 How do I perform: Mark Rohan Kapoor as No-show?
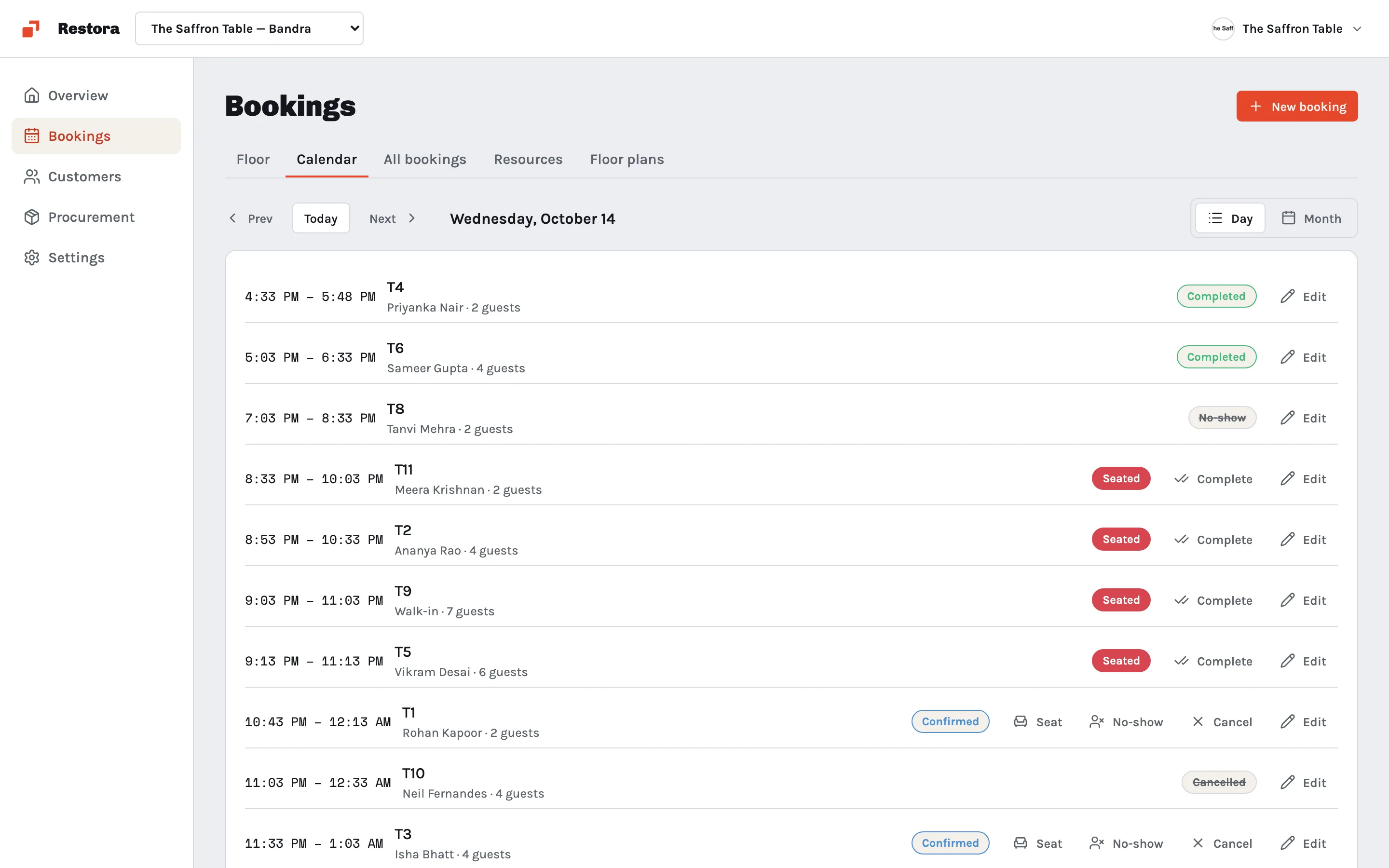1126,722
